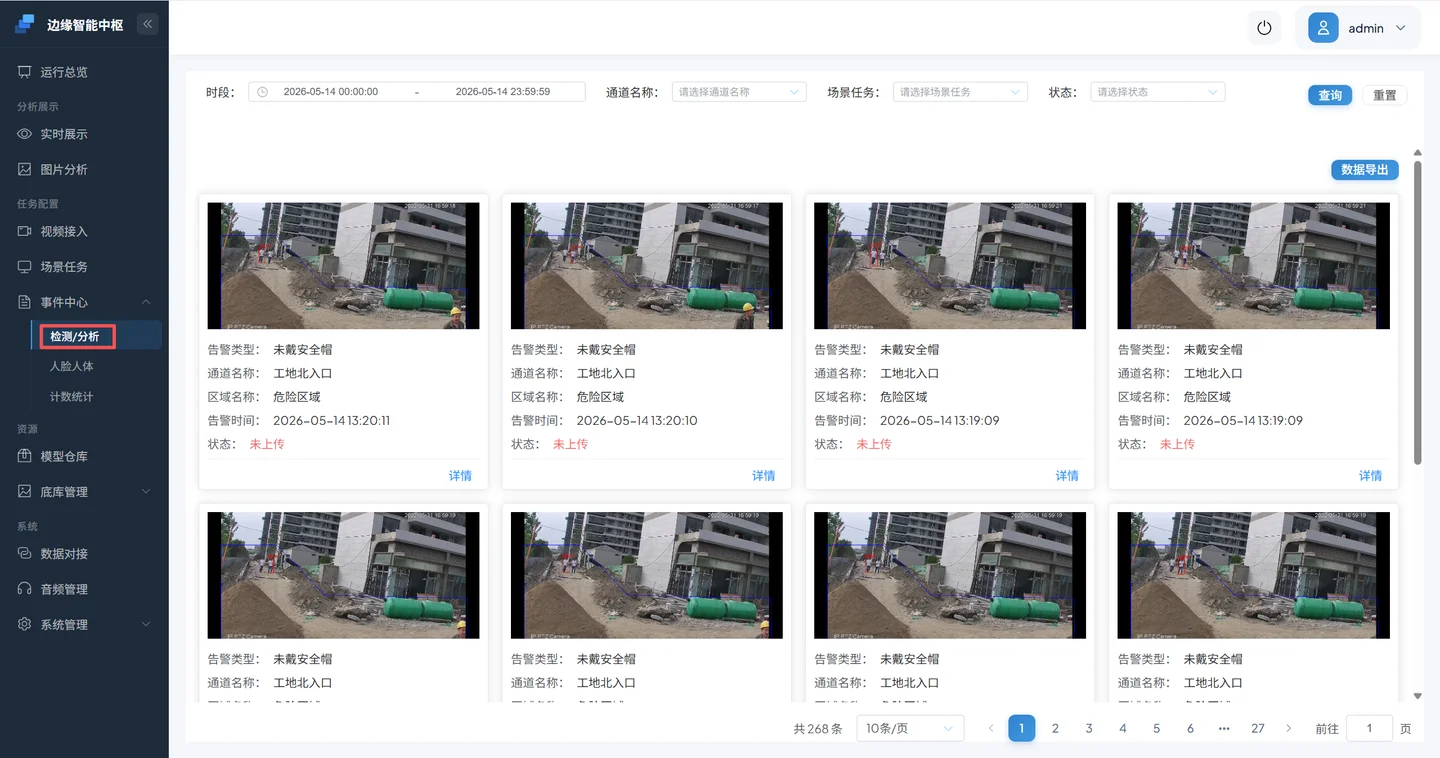Go to page 4
This screenshot has width=1440, height=758.
[x=1123, y=728]
